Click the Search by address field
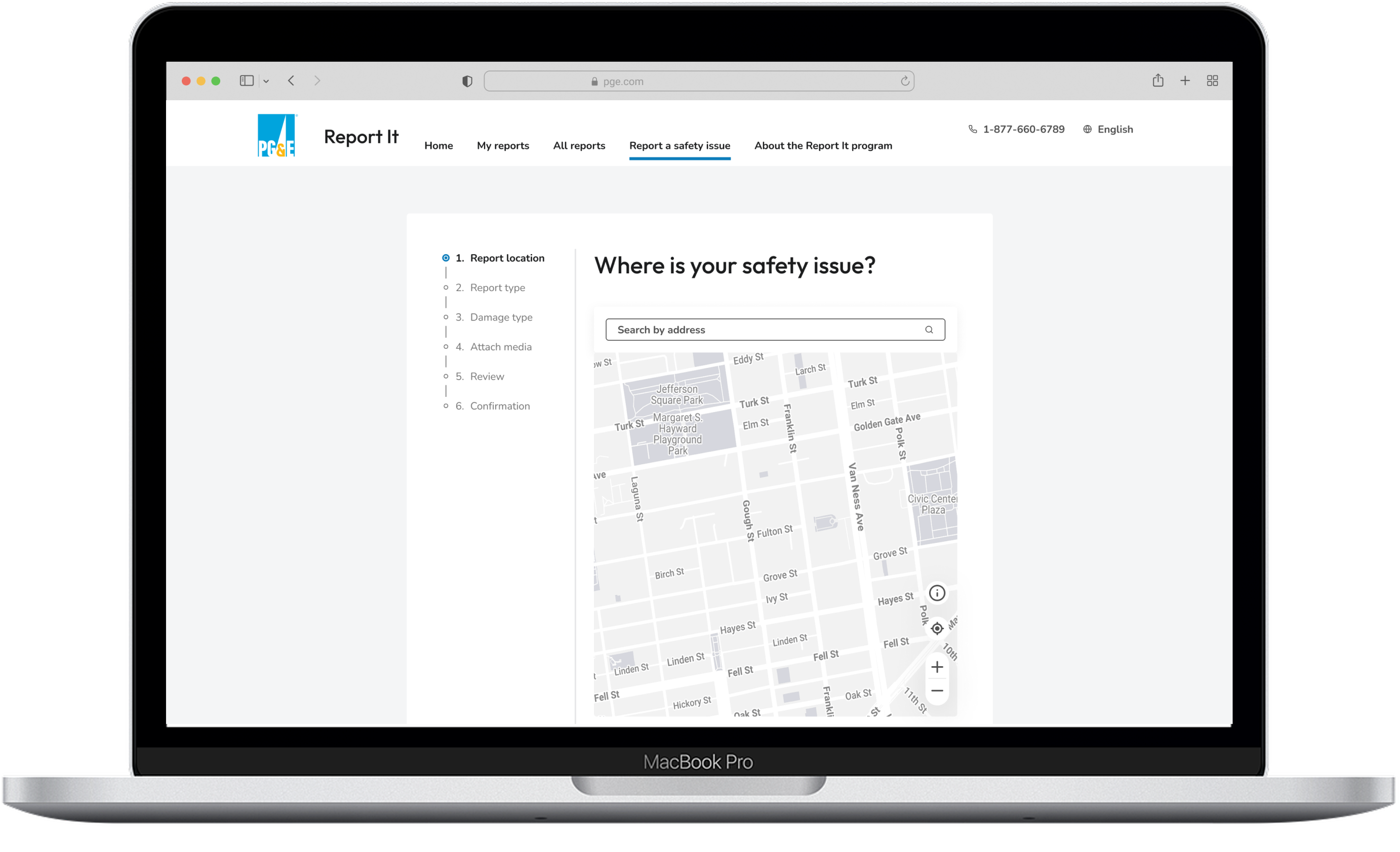1400x852 pixels. coord(739,330)
